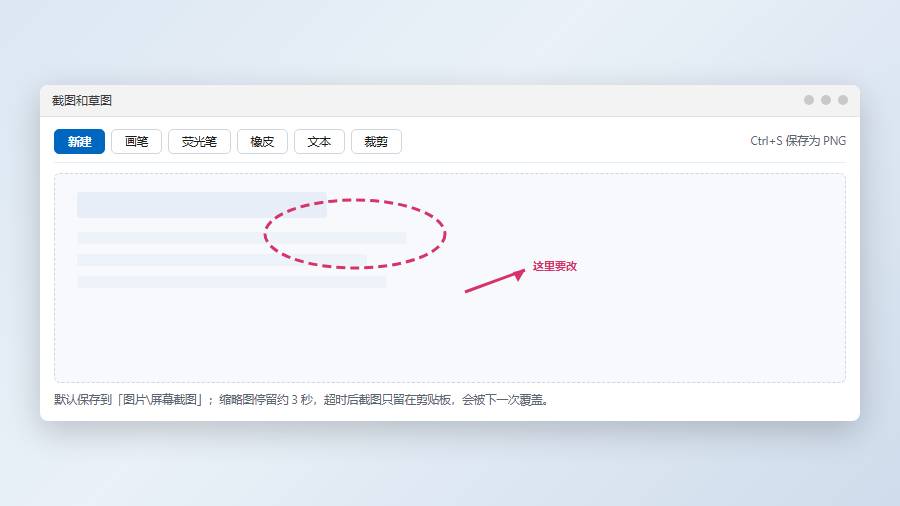The height and width of the screenshot is (506, 900).
Task: Click the last gray window control dot
Action: pyautogui.click(x=843, y=100)
